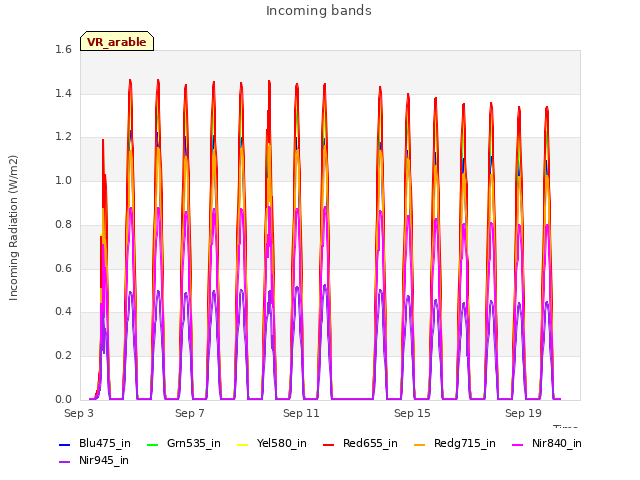Viewport: 640px width, 480px height.
Task: Click the green Grn535_in legend swatch
Action: 152,444
